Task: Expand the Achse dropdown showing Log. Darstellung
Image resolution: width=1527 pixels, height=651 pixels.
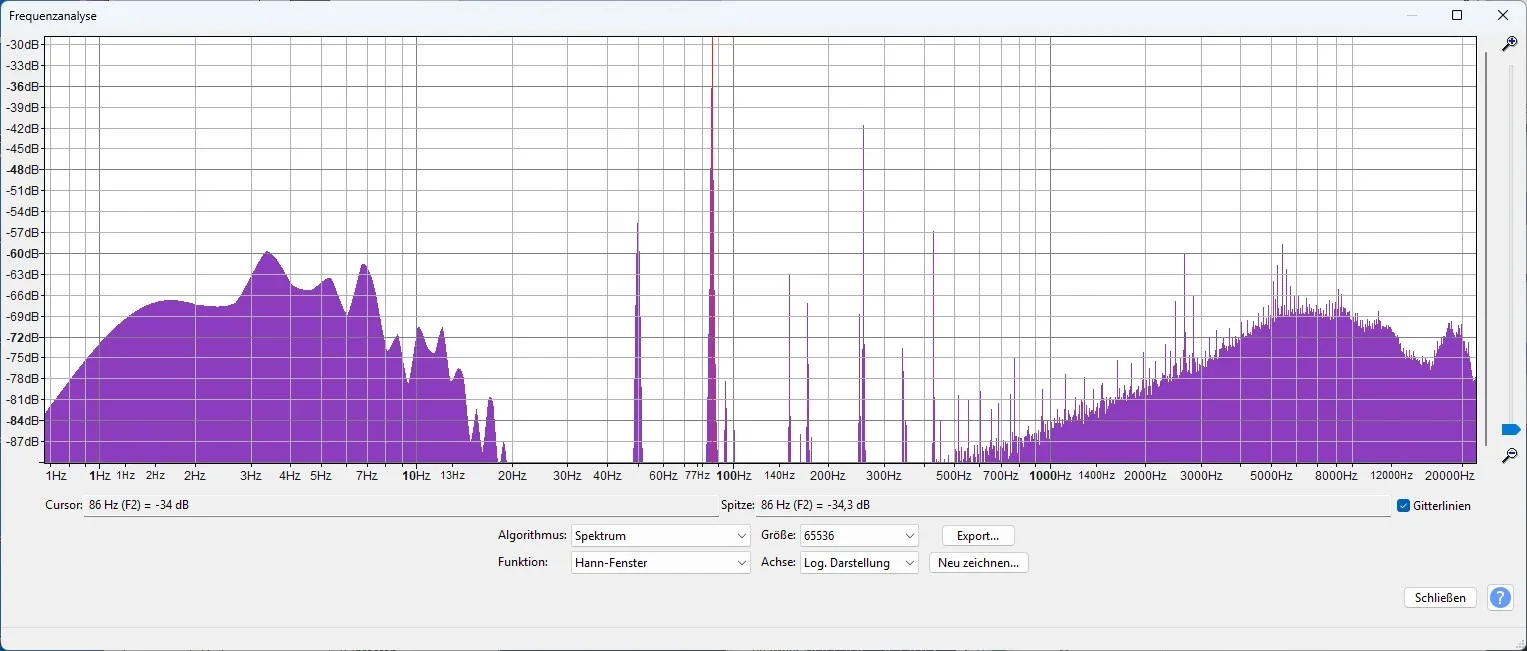Action: [x=859, y=563]
